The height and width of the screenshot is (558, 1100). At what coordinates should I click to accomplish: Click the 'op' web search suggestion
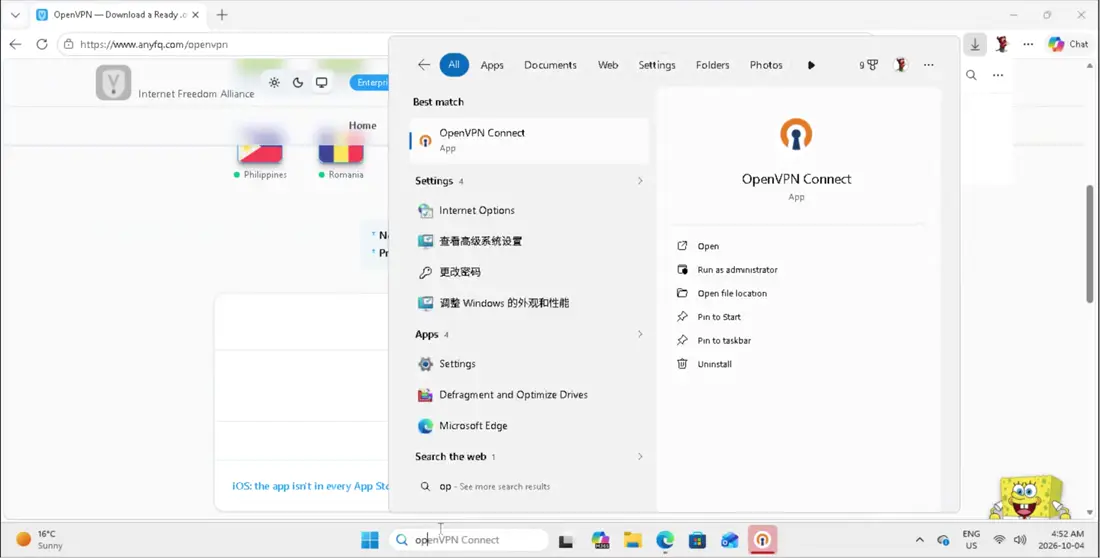coord(529,486)
